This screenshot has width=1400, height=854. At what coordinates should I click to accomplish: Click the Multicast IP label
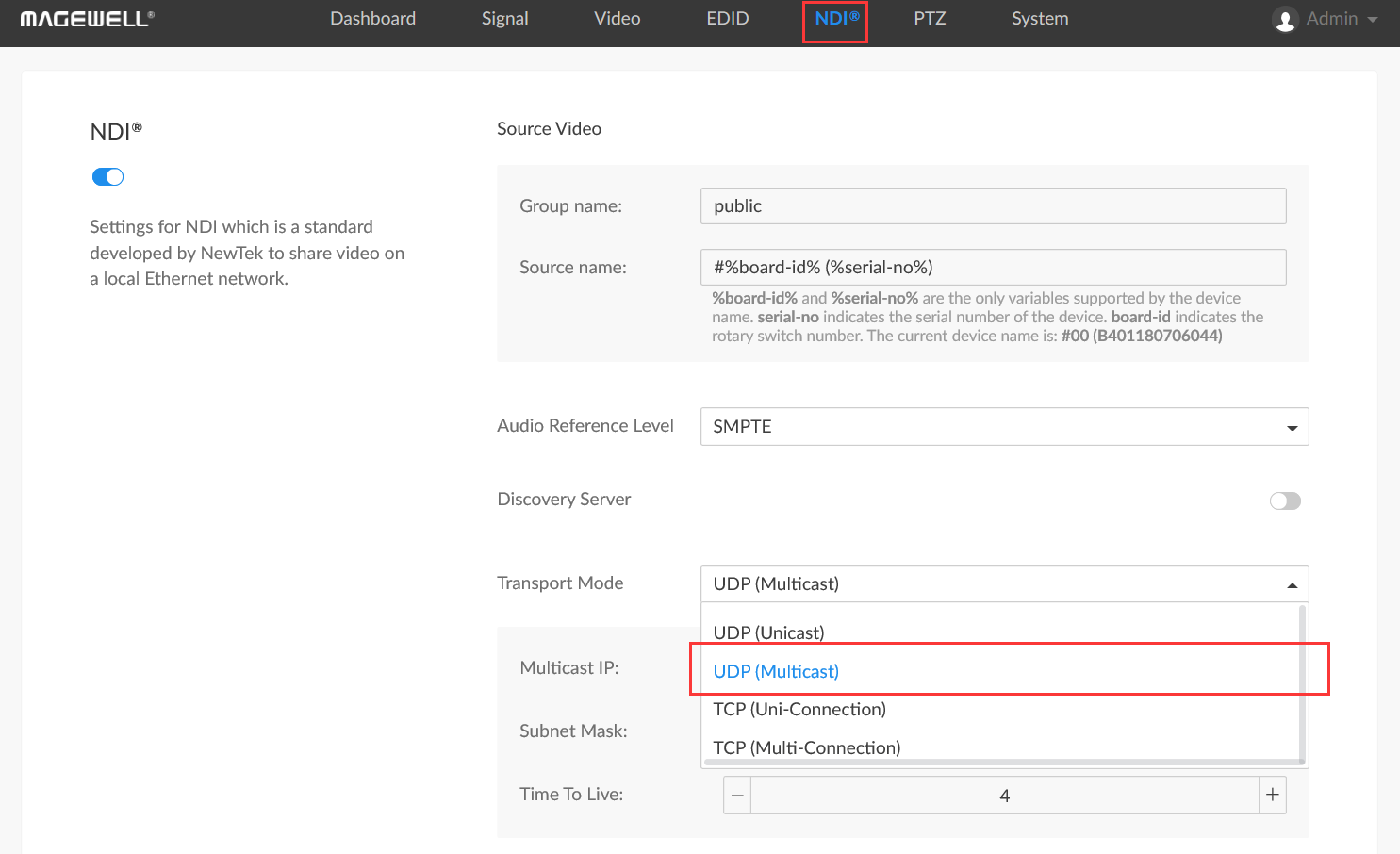coord(569,667)
